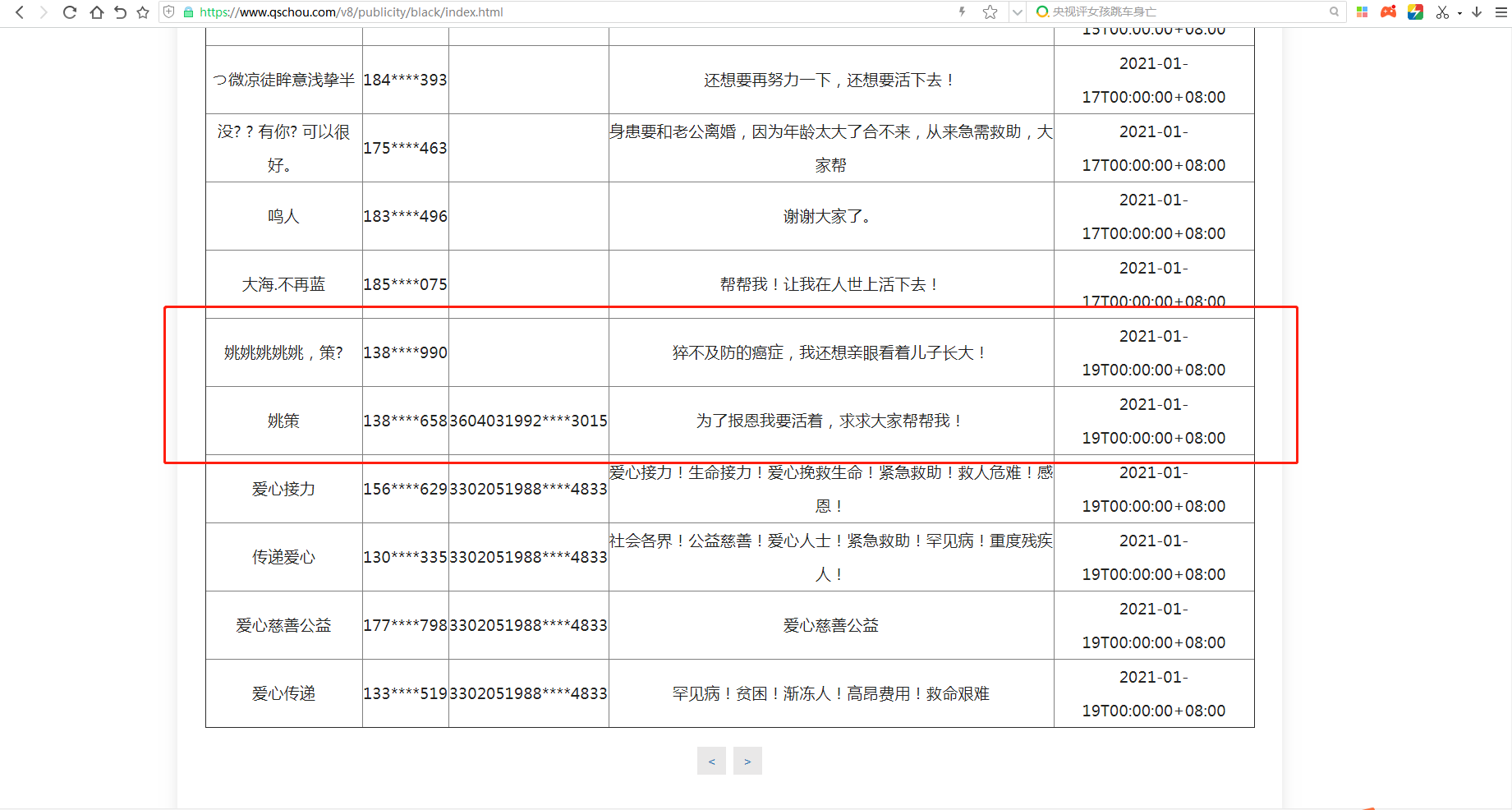
Task: Click the colorful tiles extension icon
Action: click(x=1362, y=12)
